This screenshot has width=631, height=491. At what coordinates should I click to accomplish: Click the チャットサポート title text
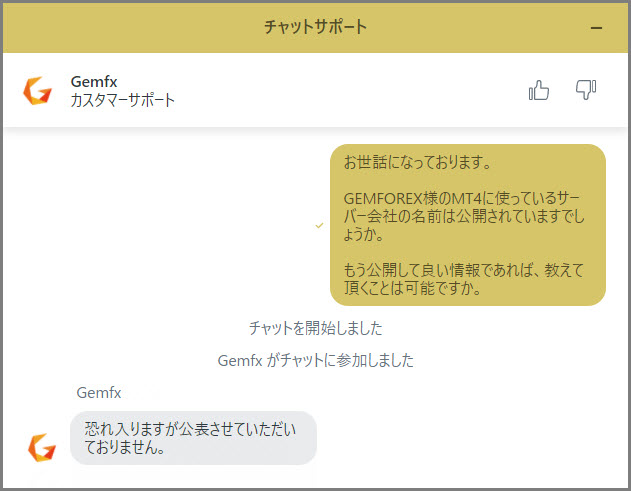315,27
